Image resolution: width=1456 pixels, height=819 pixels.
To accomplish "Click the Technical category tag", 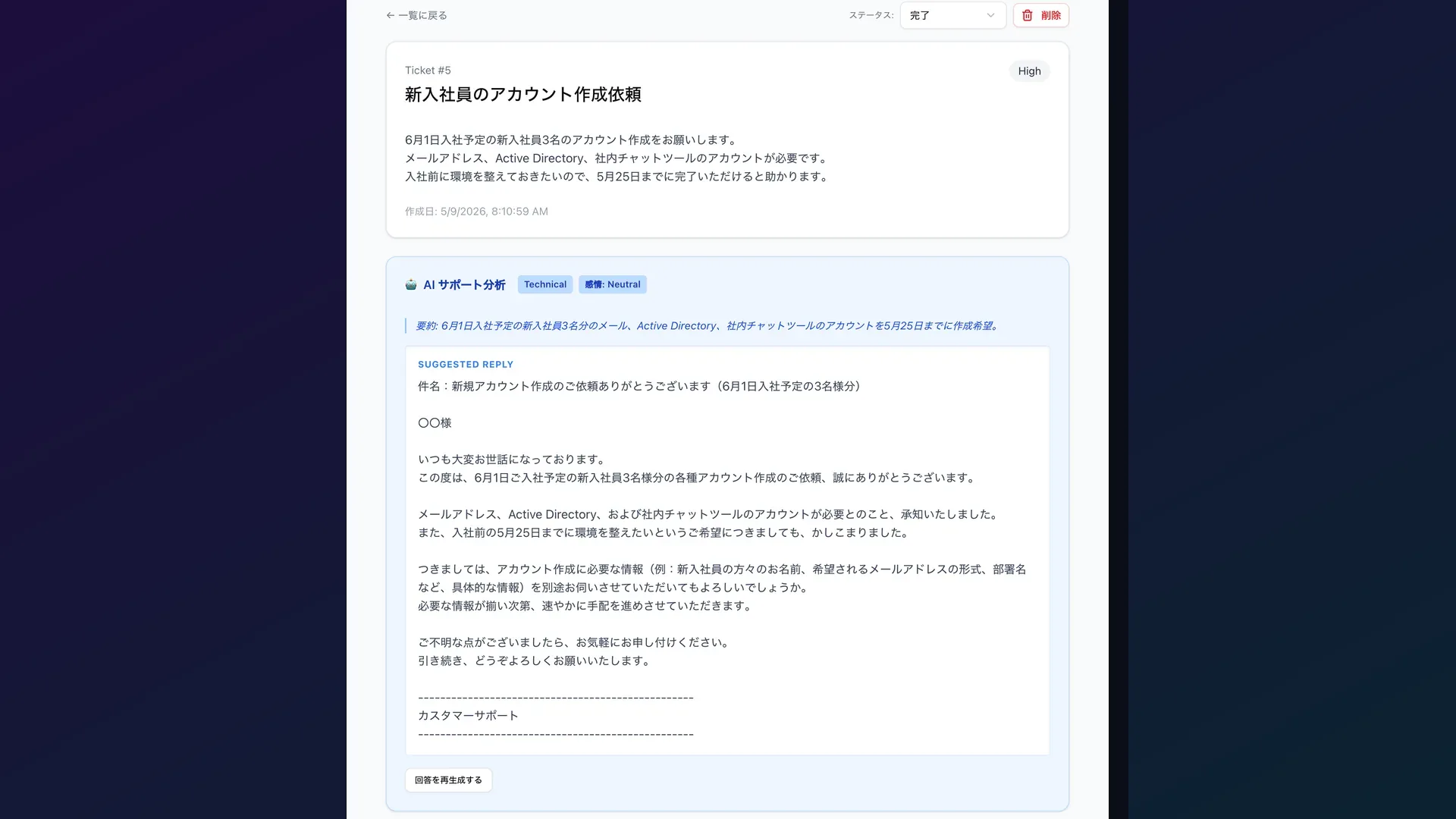I will pos(545,284).
